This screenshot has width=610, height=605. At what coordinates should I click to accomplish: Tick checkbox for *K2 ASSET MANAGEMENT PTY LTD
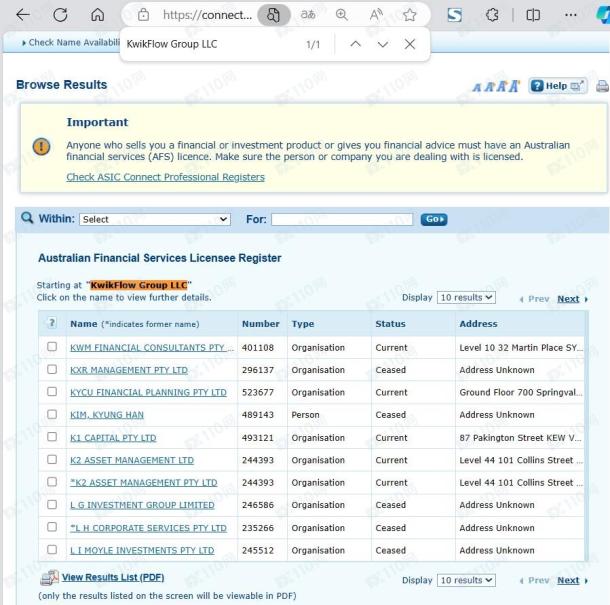point(52,482)
